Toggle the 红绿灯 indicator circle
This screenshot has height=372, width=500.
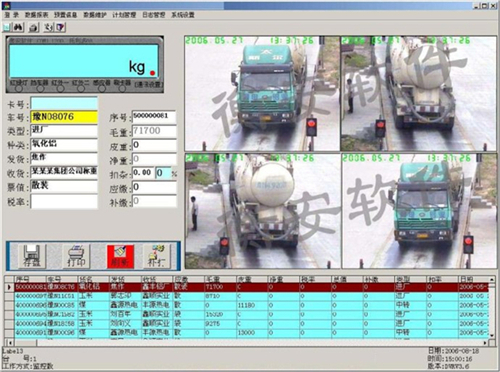[x=19, y=88]
